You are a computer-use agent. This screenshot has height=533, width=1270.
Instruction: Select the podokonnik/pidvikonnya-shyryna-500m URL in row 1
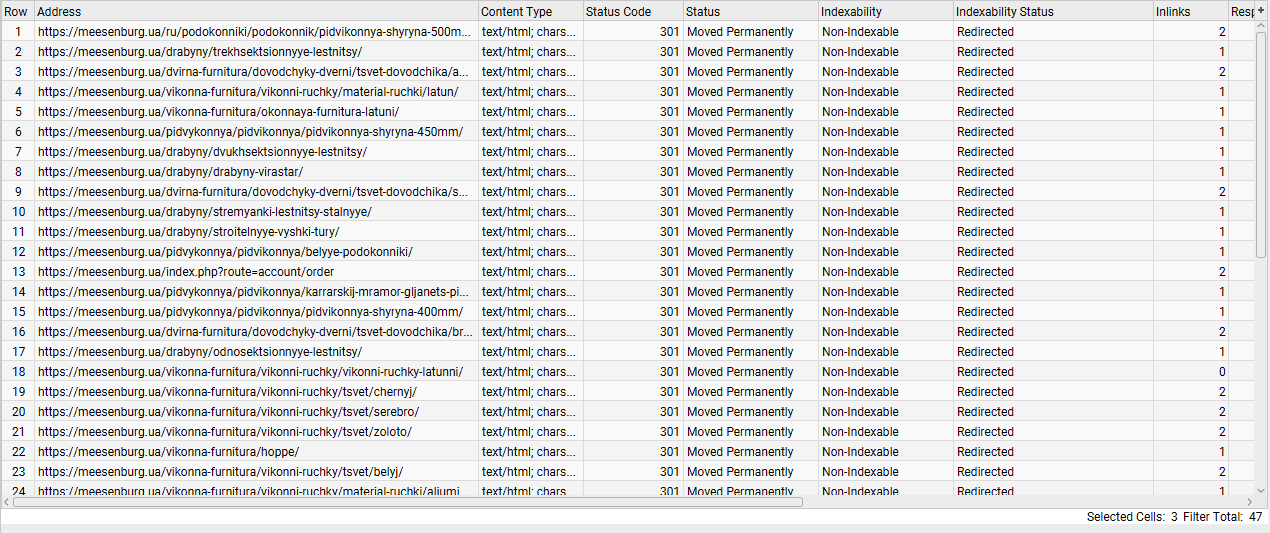coord(254,32)
